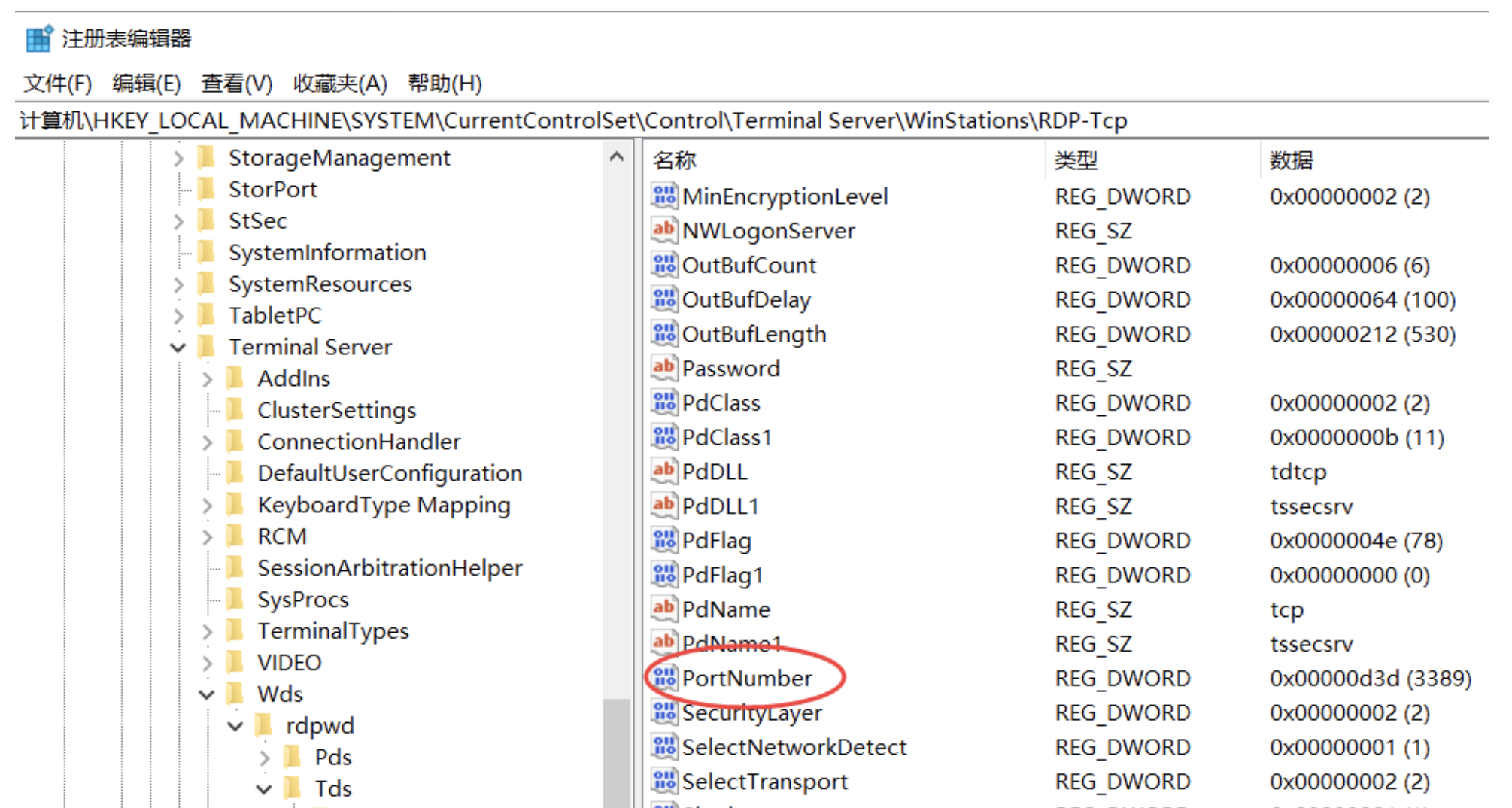Open the 文件(F) menu
The image size is (1512, 808).
point(57,83)
